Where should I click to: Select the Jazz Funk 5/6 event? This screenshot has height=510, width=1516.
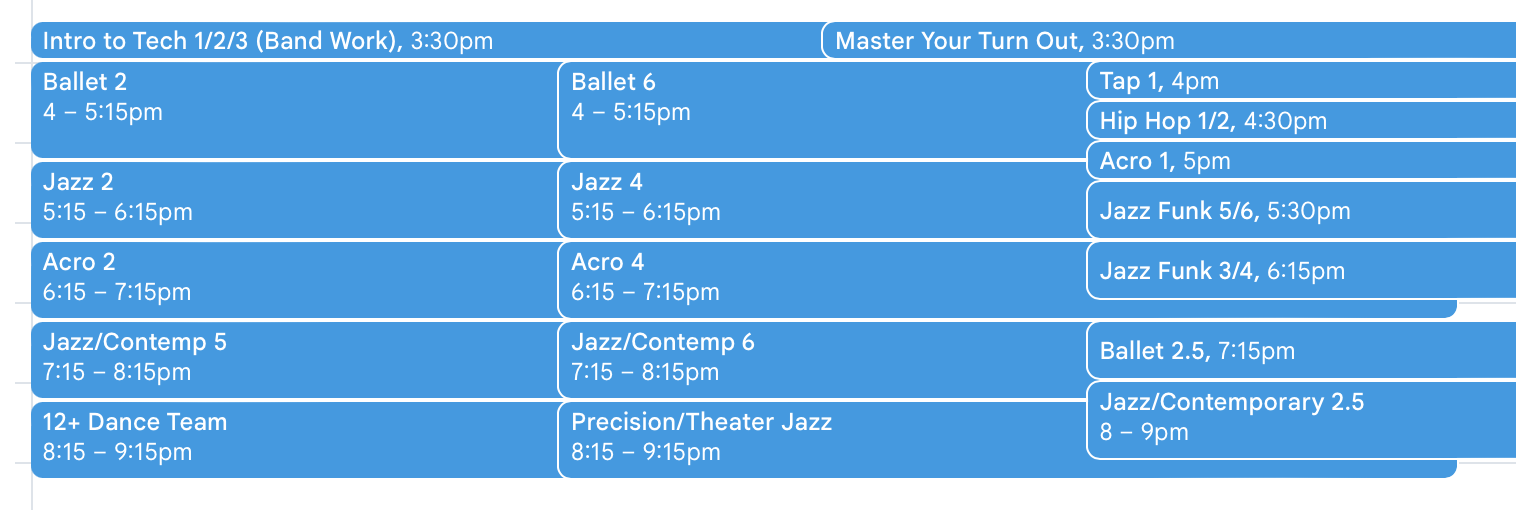(x=1301, y=211)
